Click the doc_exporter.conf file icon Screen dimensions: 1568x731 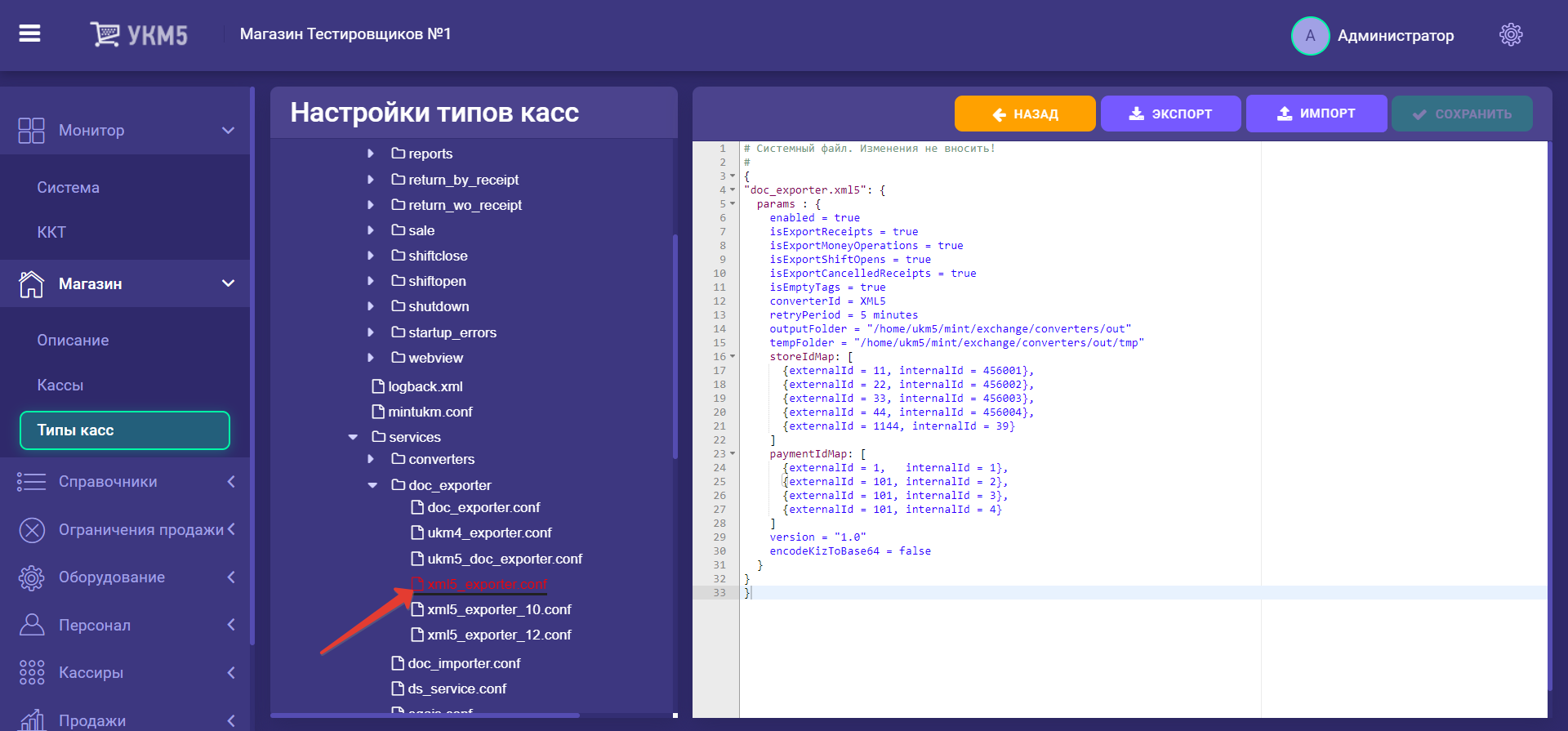417,506
